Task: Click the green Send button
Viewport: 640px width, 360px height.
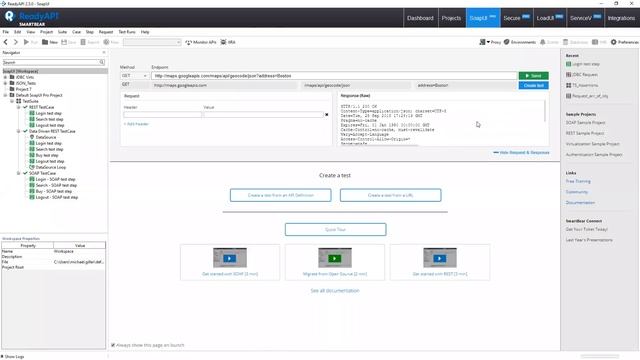Action: point(533,76)
